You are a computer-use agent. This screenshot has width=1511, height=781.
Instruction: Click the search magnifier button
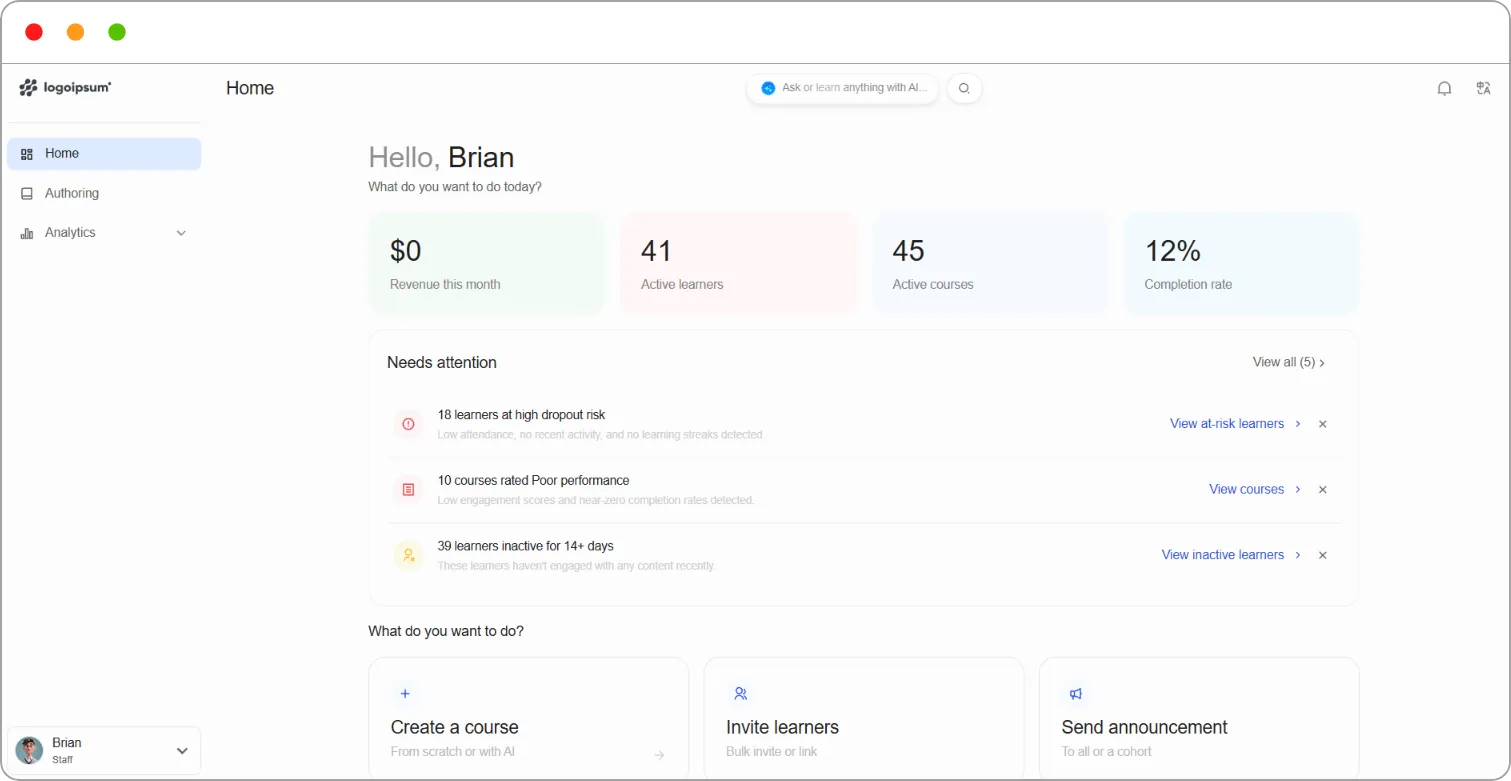[x=964, y=88]
